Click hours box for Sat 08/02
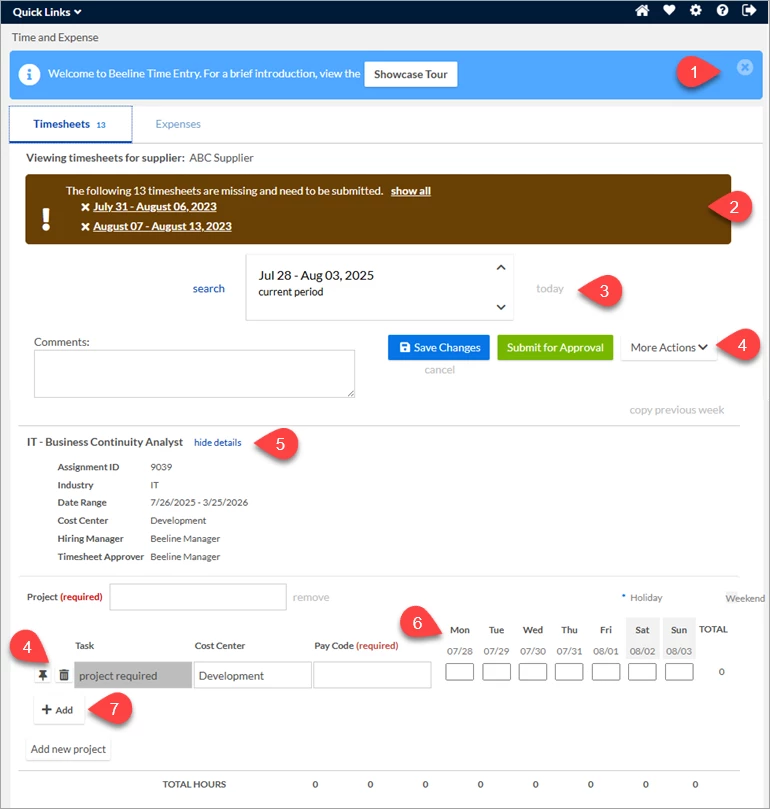Viewport: 770px width, 809px height. click(642, 672)
